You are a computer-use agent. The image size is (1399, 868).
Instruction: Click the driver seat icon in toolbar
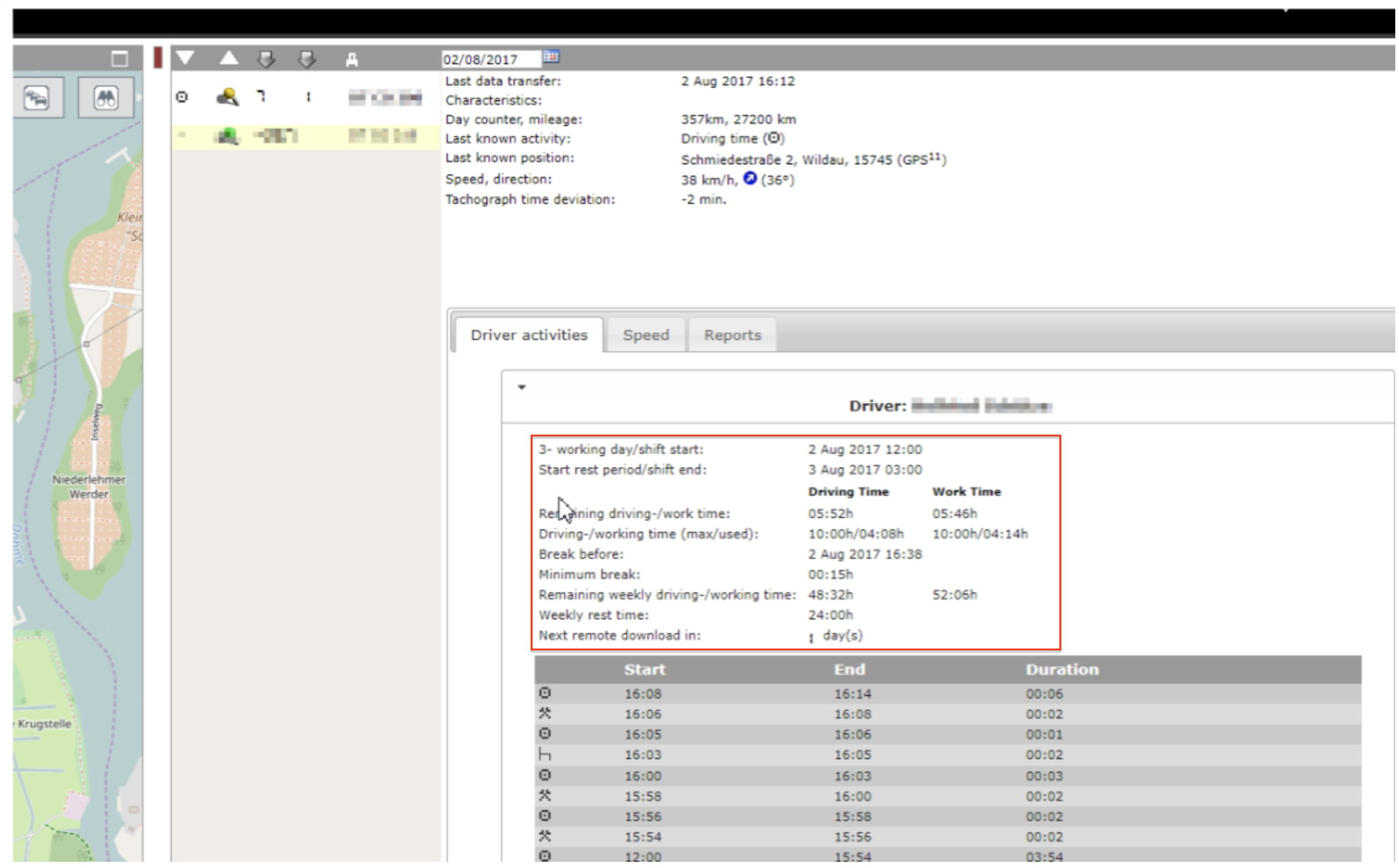coord(351,59)
